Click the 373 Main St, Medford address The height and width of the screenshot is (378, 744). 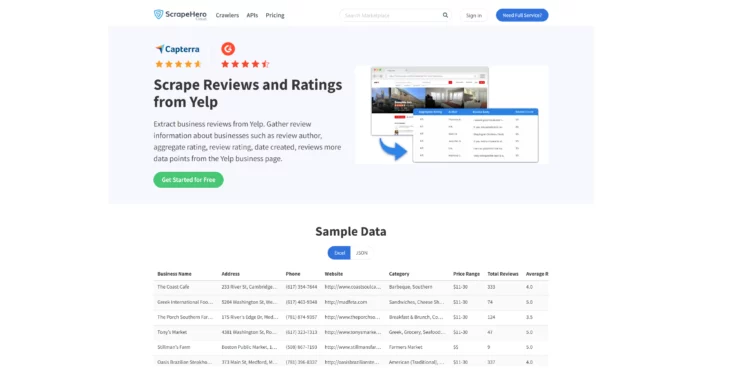tap(249, 362)
